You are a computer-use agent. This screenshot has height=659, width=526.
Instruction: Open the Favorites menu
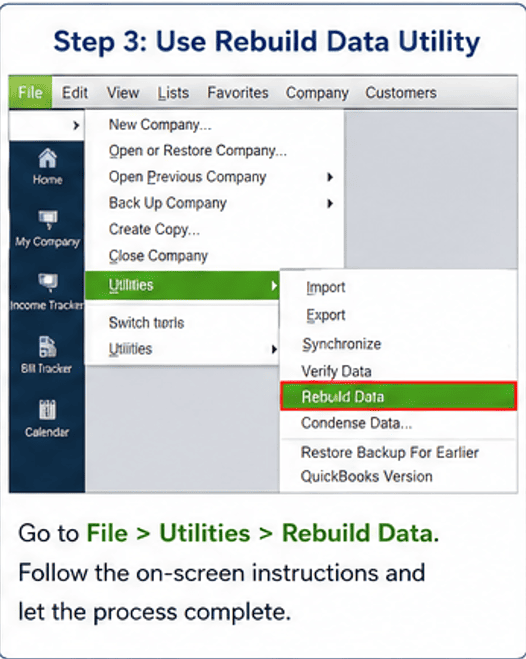tap(238, 92)
